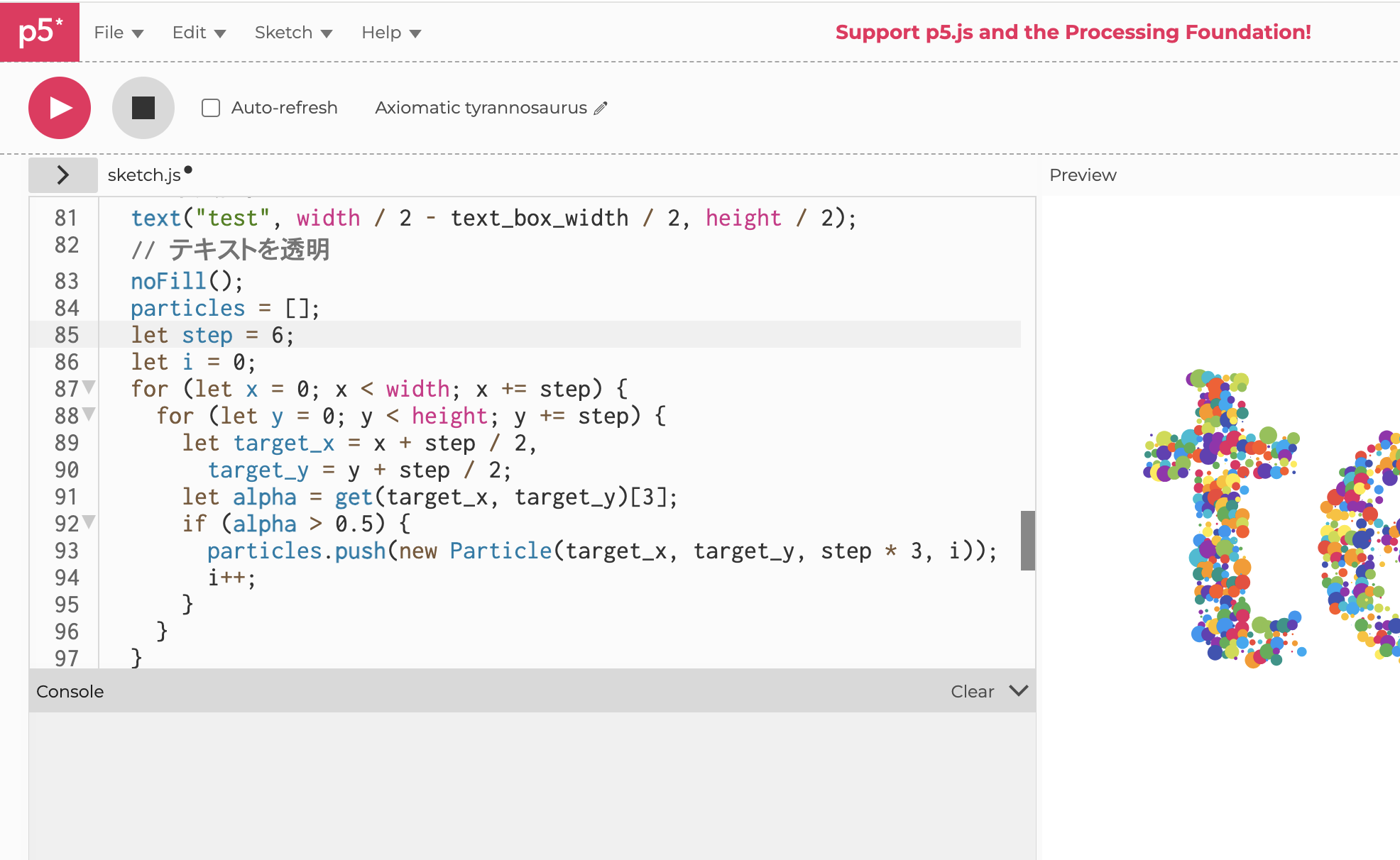This screenshot has width=1400, height=860.
Task: Rename the sketch using the pencil icon
Action: (601, 108)
